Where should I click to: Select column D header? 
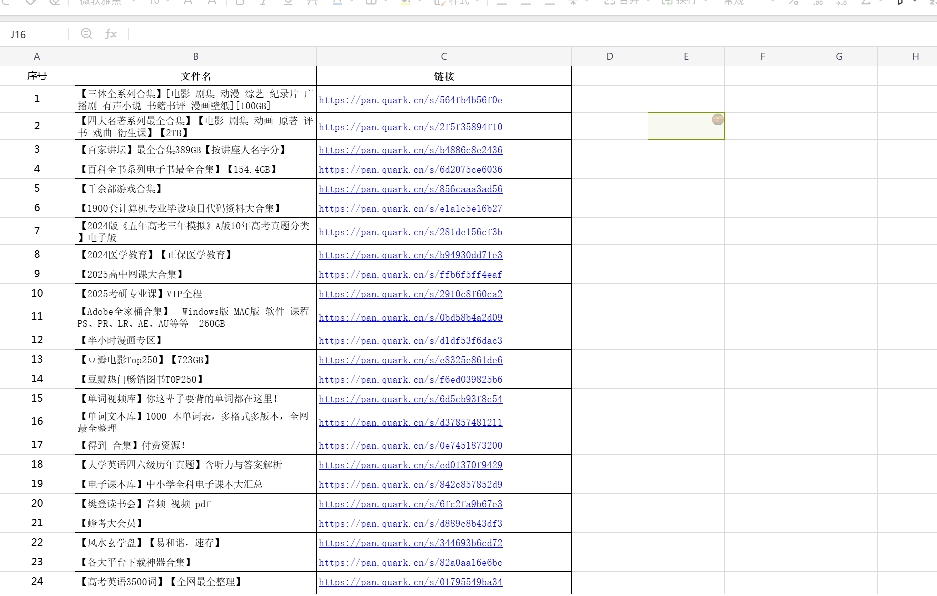pyautogui.click(x=609, y=57)
